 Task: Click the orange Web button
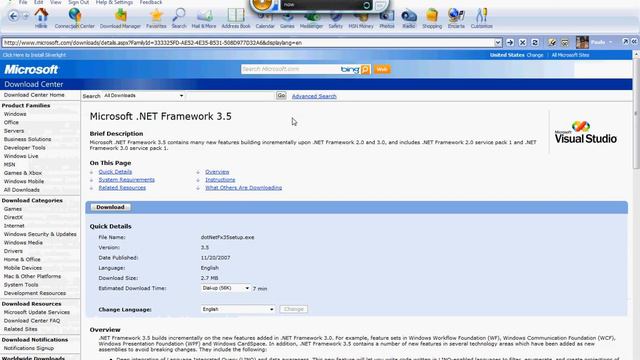pyautogui.click(x=382, y=69)
